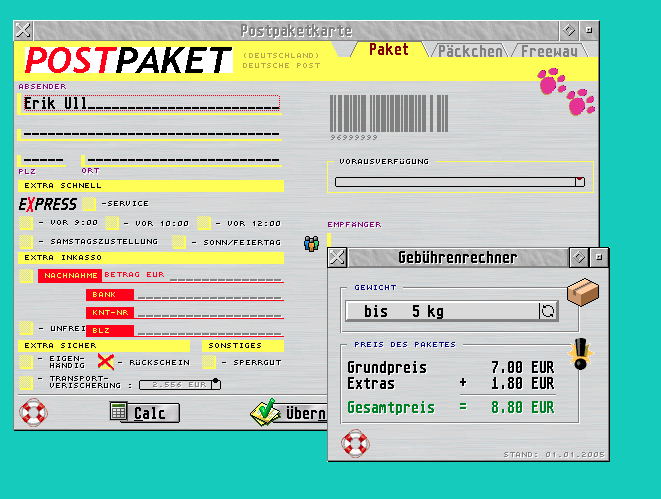Click the package box icon in Gebührenrechner
This screenshot has height=499, width=661.
click(583, 292)
